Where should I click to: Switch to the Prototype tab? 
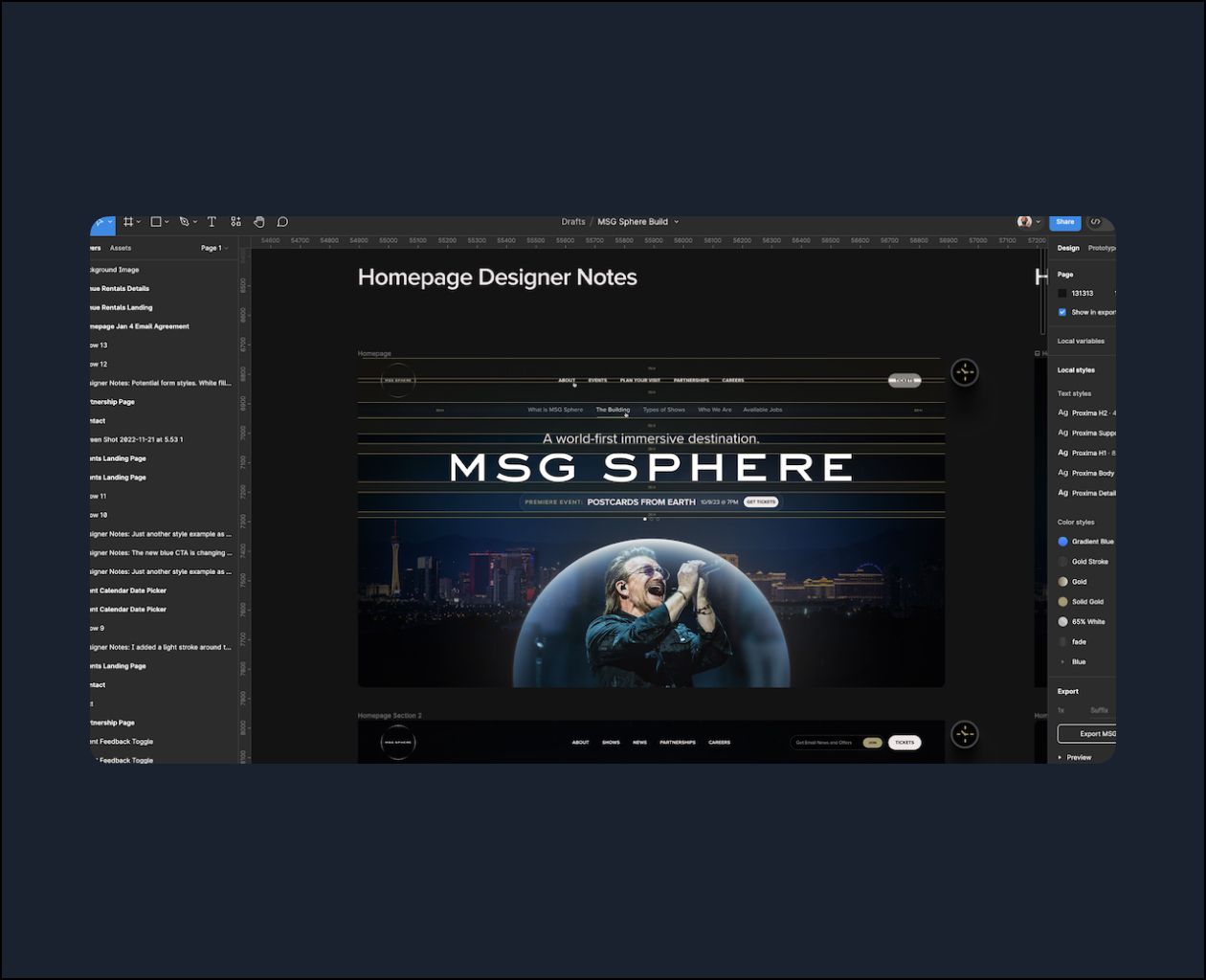click(1102, 248)
